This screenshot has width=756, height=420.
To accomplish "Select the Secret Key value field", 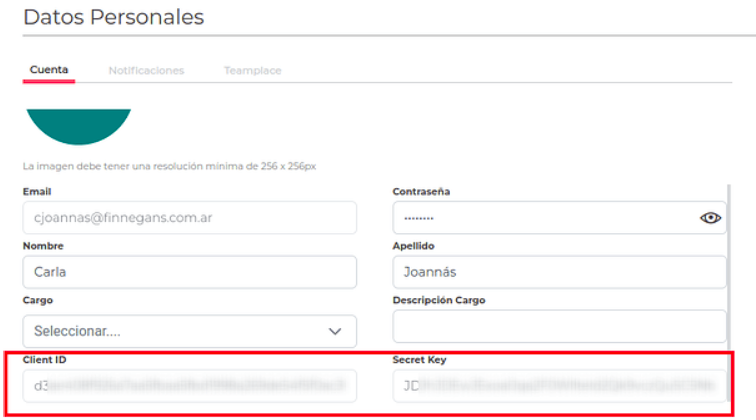I will click(559, 385).
